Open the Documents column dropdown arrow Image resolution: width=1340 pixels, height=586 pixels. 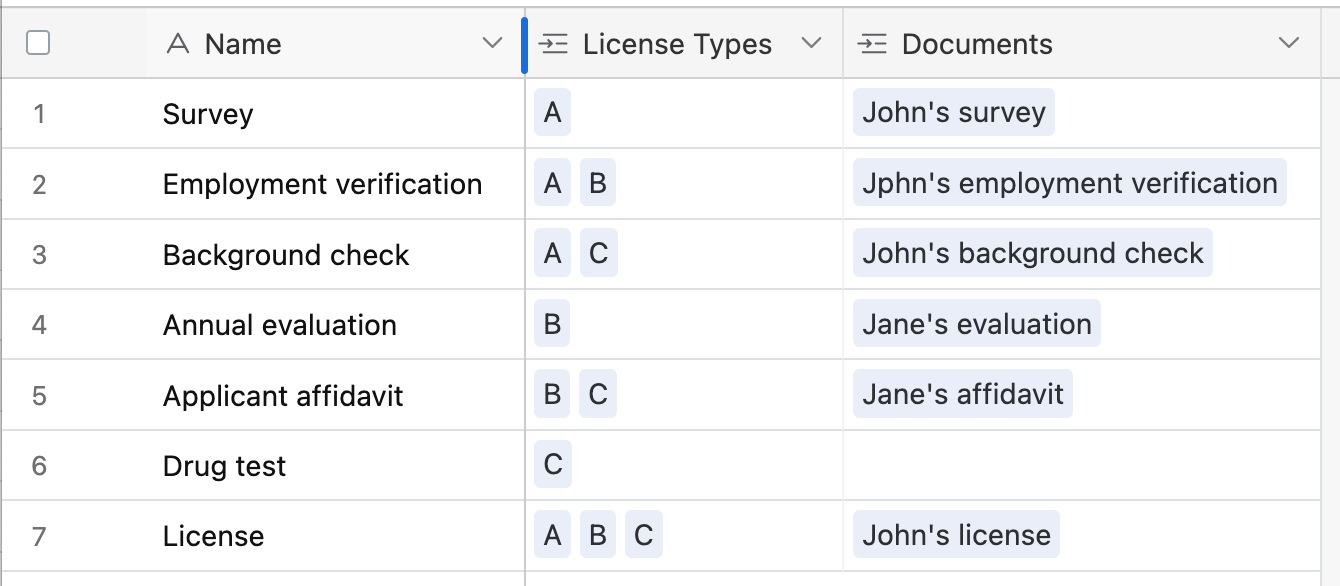(x=1289, y=43)
